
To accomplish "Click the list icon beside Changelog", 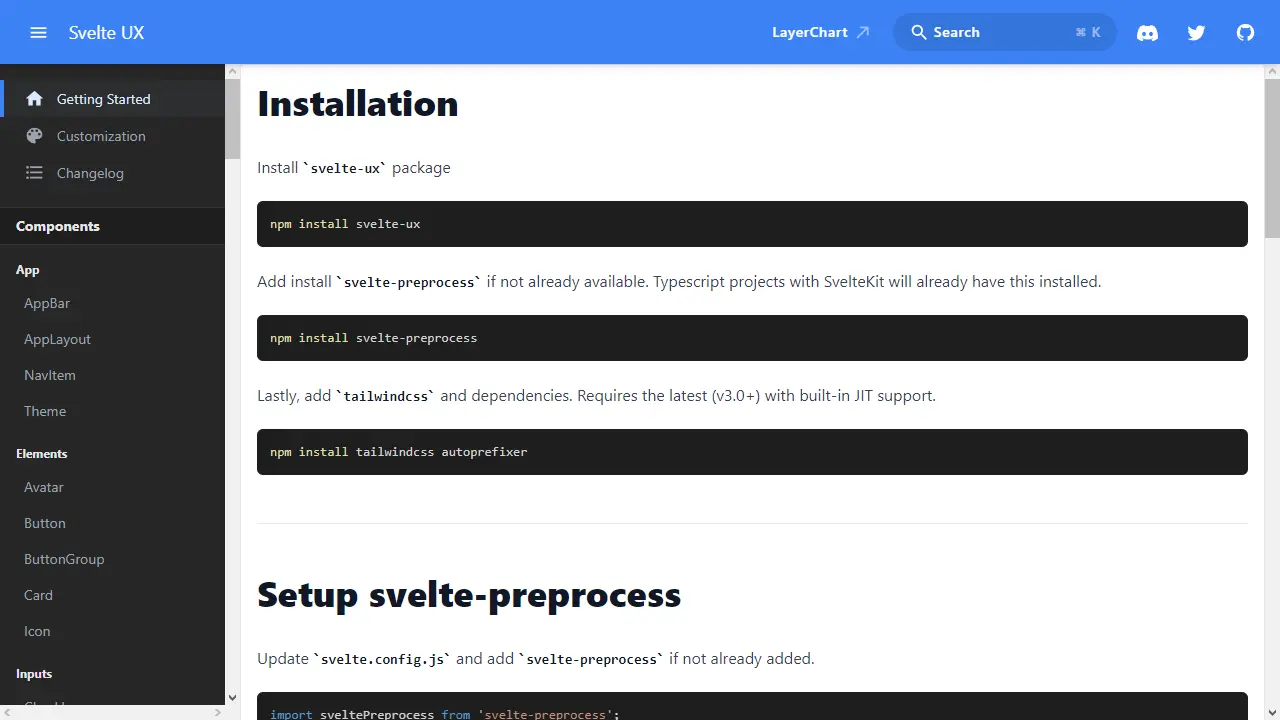I will pos(34,173).
